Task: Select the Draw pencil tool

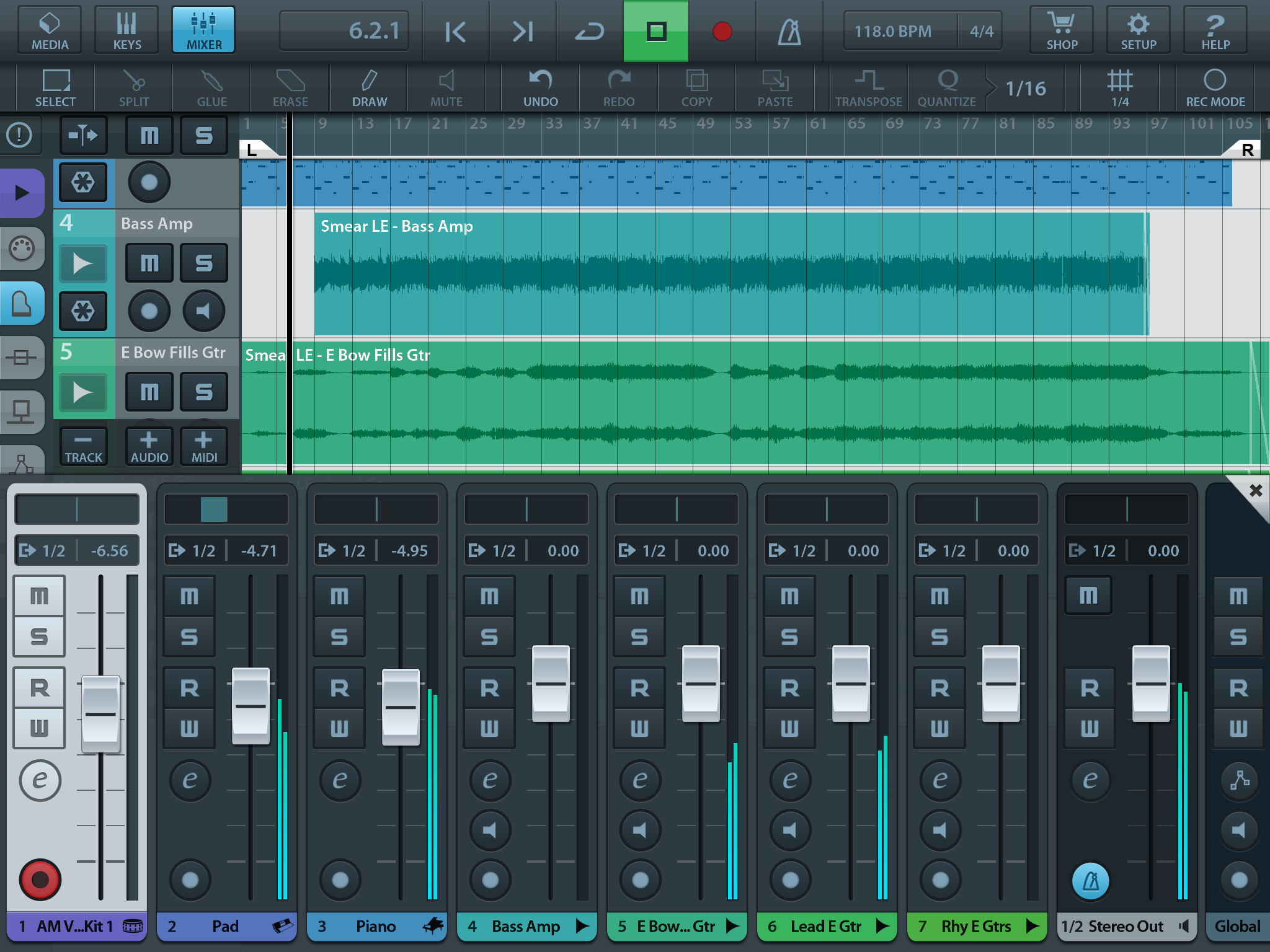Action: (369, 88)
